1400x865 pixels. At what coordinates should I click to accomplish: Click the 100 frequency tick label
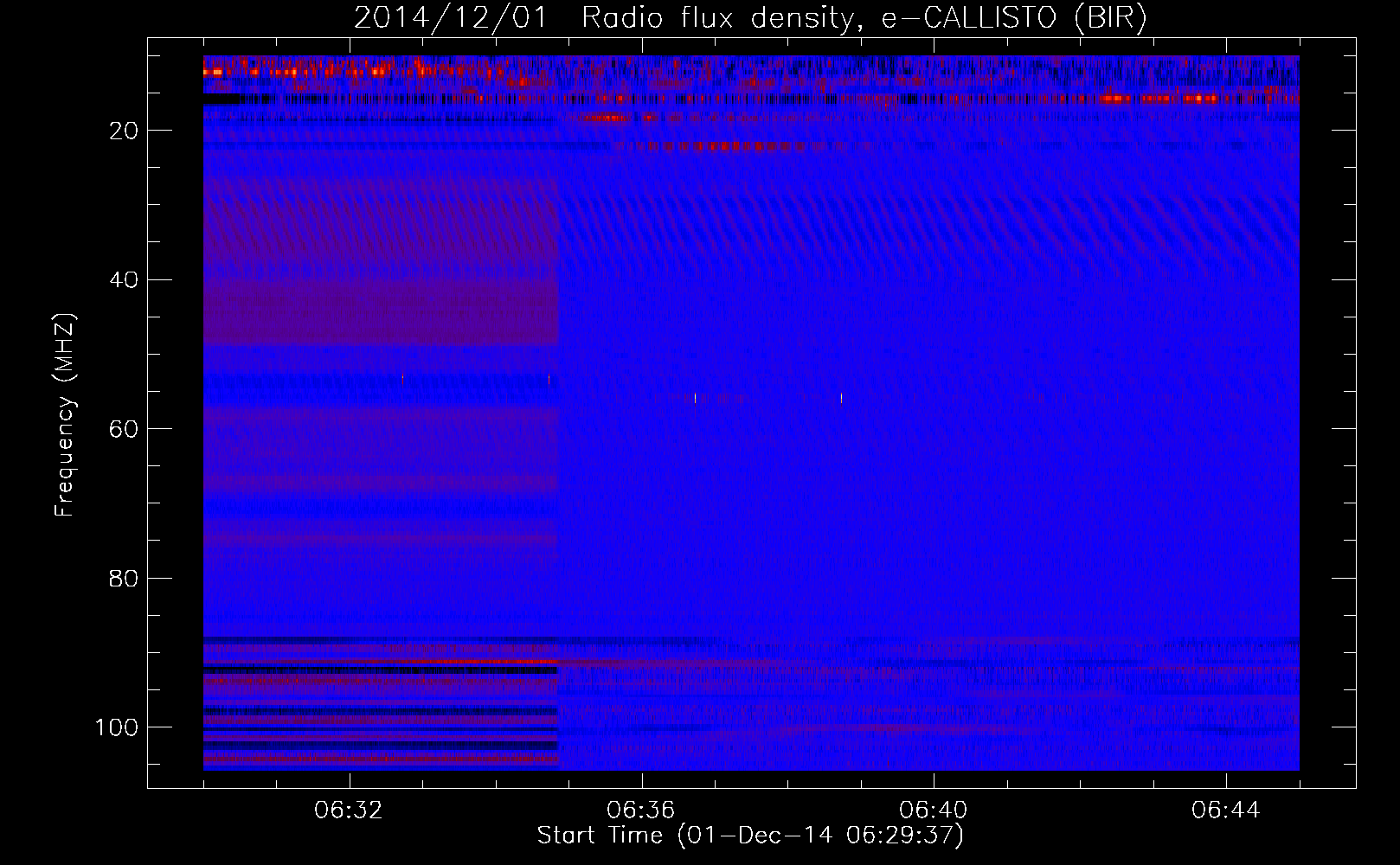coord(117,727)
